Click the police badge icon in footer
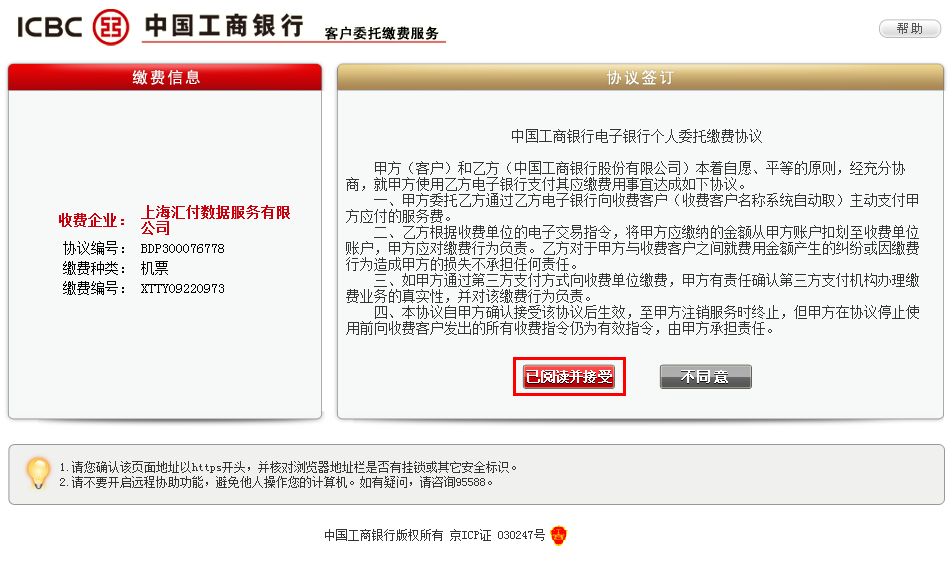The image size is (952, 565). point(558,535)
